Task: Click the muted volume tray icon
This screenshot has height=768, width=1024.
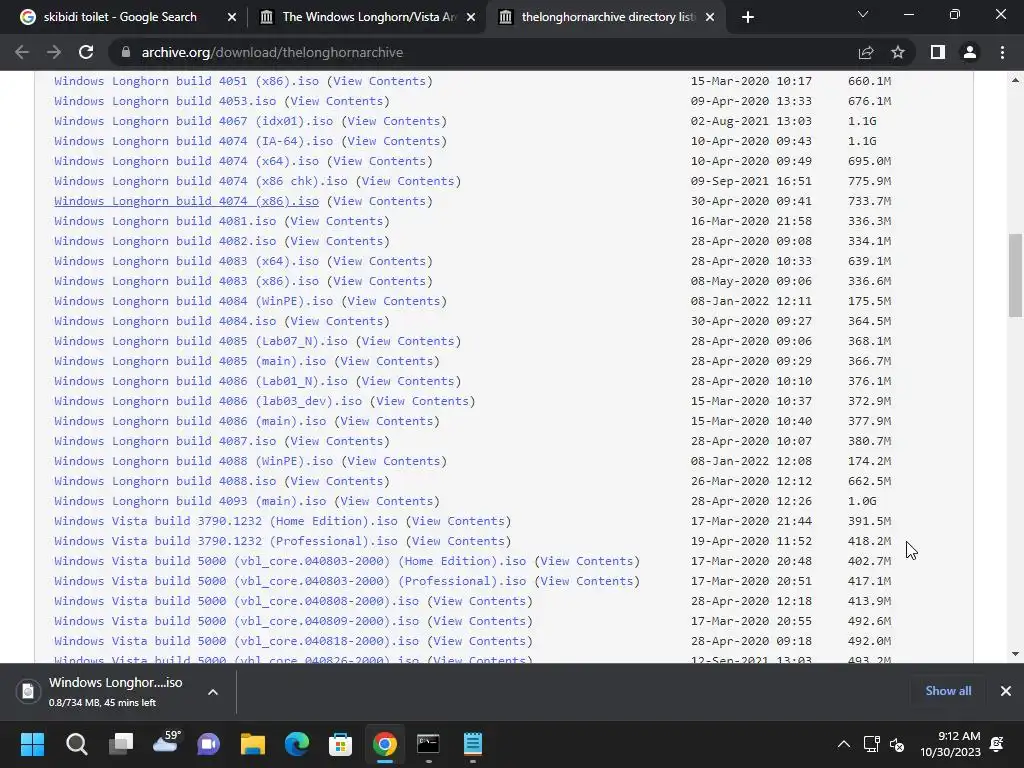Action: tap(897, 744)
